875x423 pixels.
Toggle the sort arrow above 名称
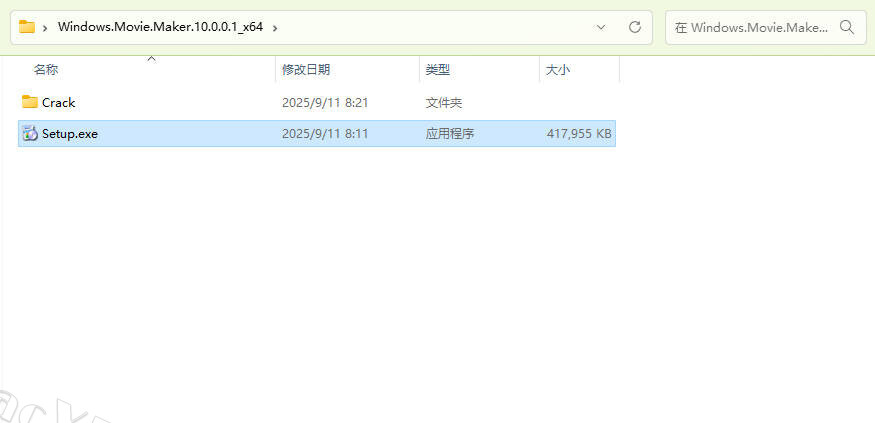tap(151, 58)
